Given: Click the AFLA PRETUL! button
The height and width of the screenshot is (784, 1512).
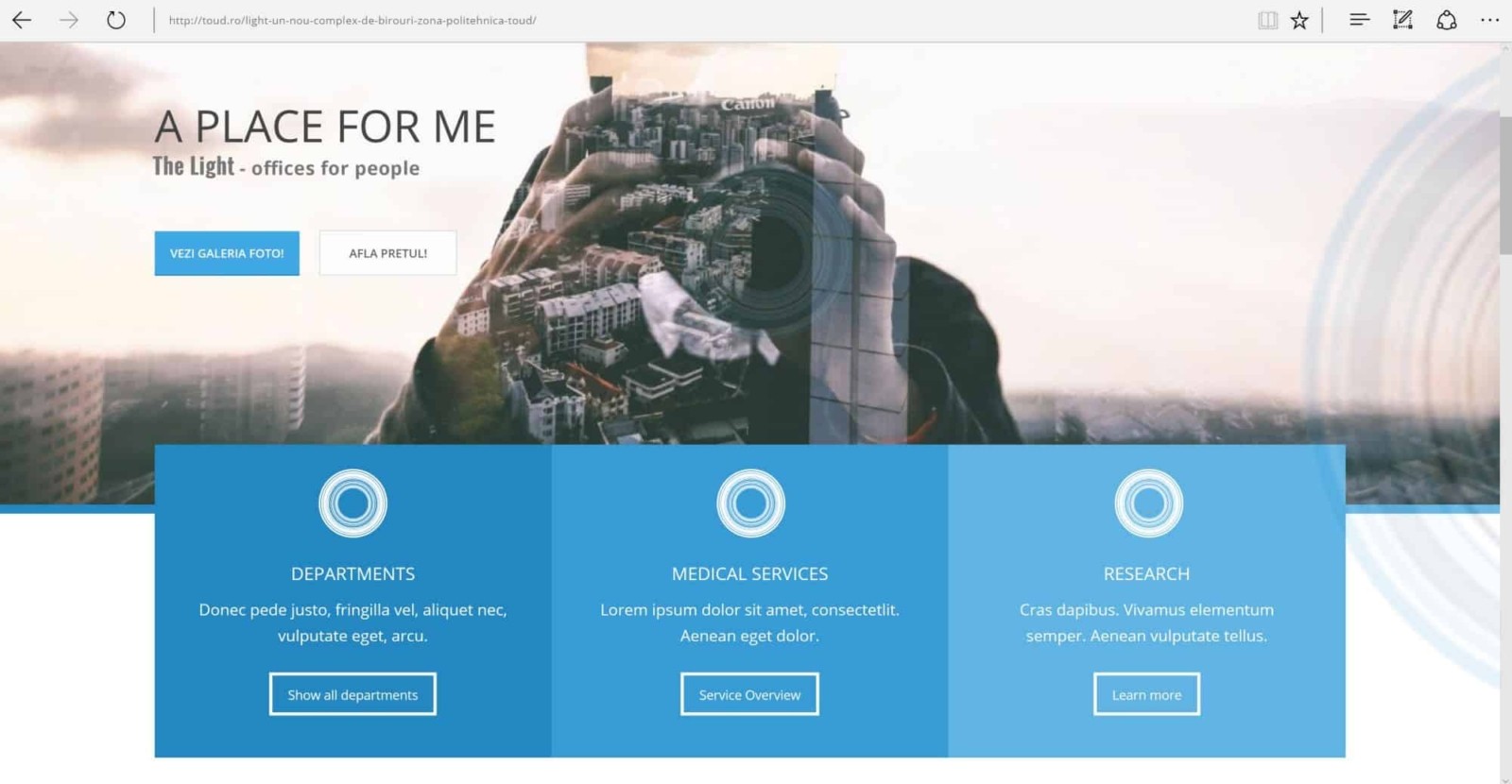Looking at the screenshot, I should [x=387, y=253].
